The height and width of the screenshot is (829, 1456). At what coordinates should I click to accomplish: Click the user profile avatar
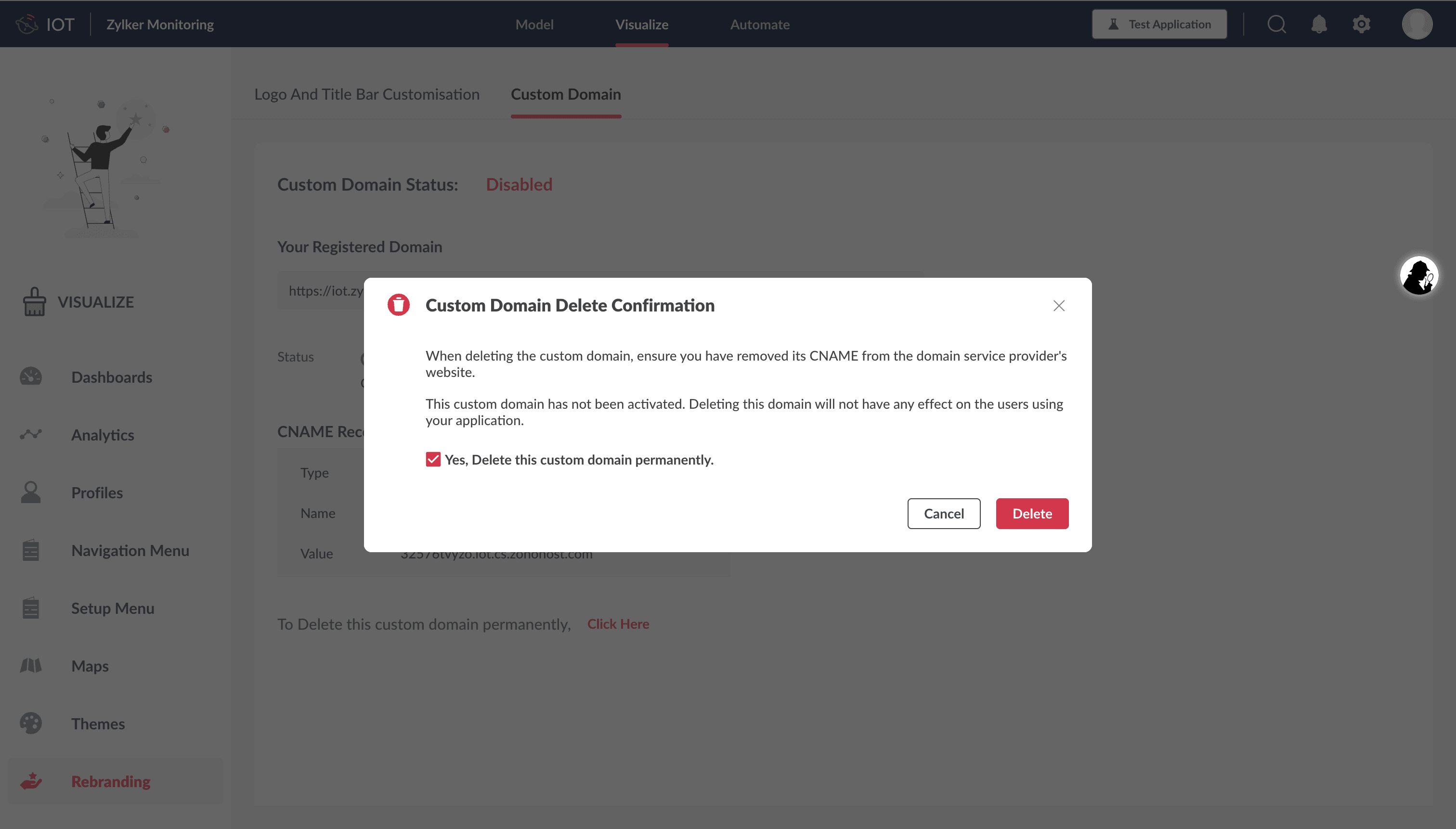coord(1417,24)
